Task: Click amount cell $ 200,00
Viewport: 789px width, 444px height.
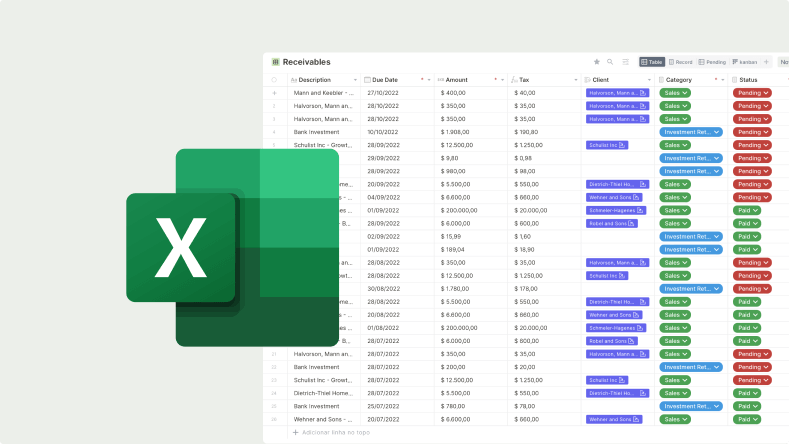Action: click(452, 367)
